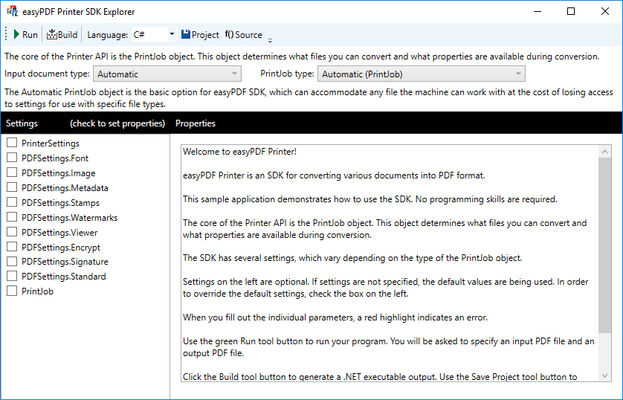
Task: Enable the PDFSettings.Metadata checkbox
Action: coord(12,187)
